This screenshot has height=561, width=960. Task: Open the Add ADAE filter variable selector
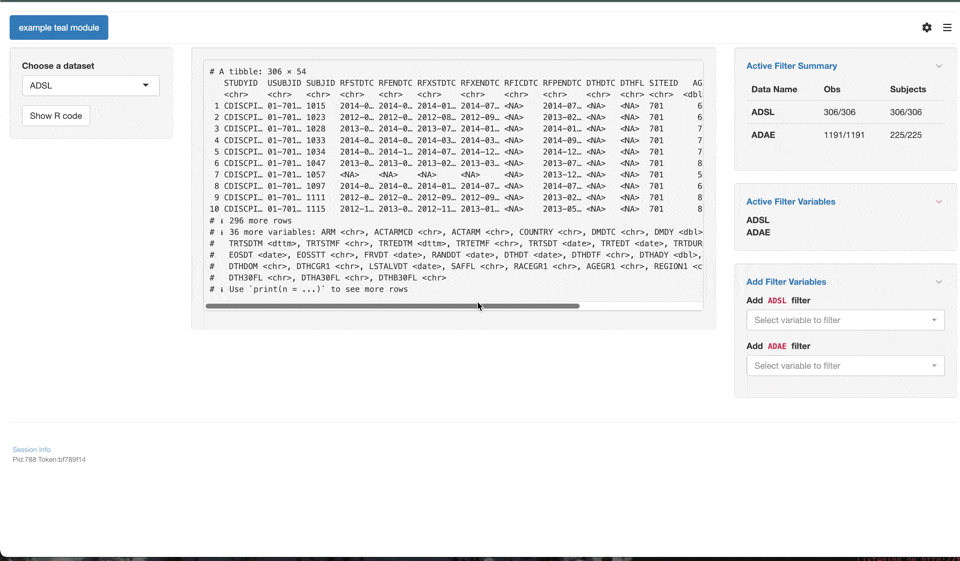pyautogui.click(x=845, y=366)
